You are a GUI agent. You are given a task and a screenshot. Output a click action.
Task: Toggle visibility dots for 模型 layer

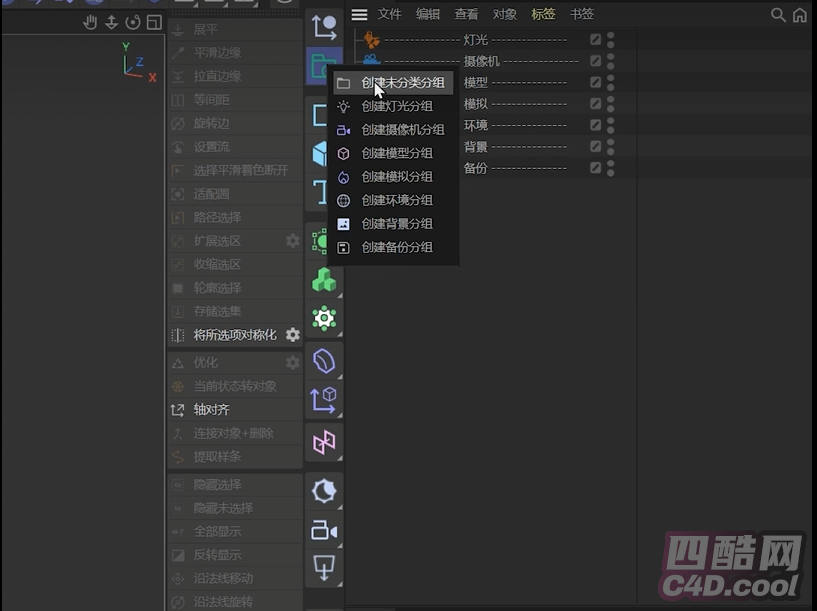point(610,82)
